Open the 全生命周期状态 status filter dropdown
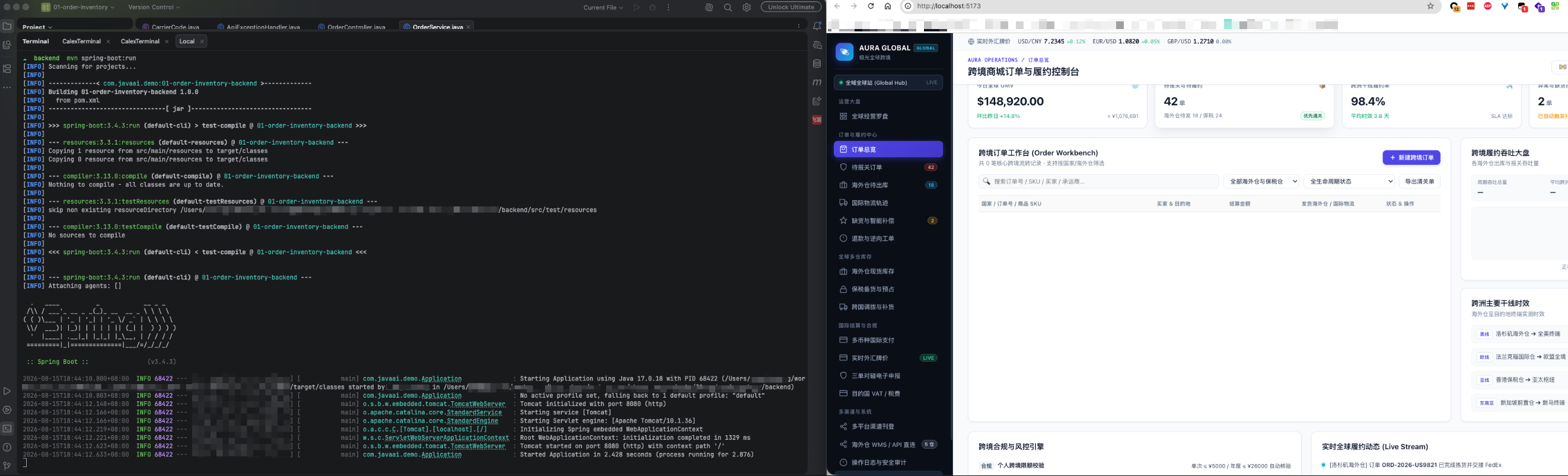Image resolution: width=1568 pixels, height=476 pixels. (1349, 181)
